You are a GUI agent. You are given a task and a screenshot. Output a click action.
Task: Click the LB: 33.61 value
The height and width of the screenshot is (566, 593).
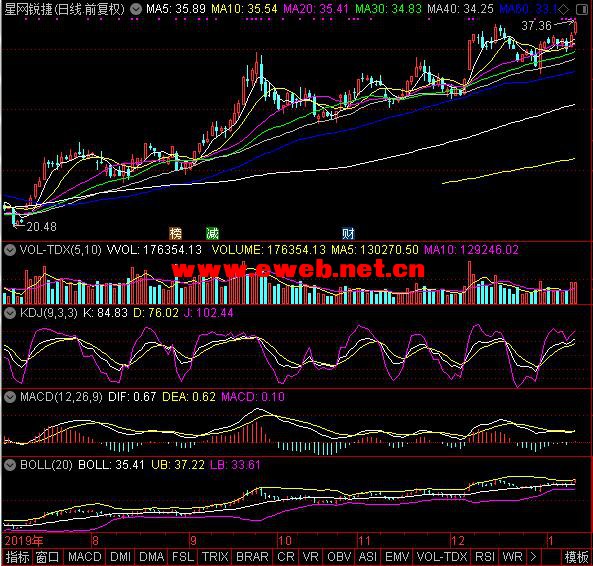pyautogui.click(x=235, y=465)
